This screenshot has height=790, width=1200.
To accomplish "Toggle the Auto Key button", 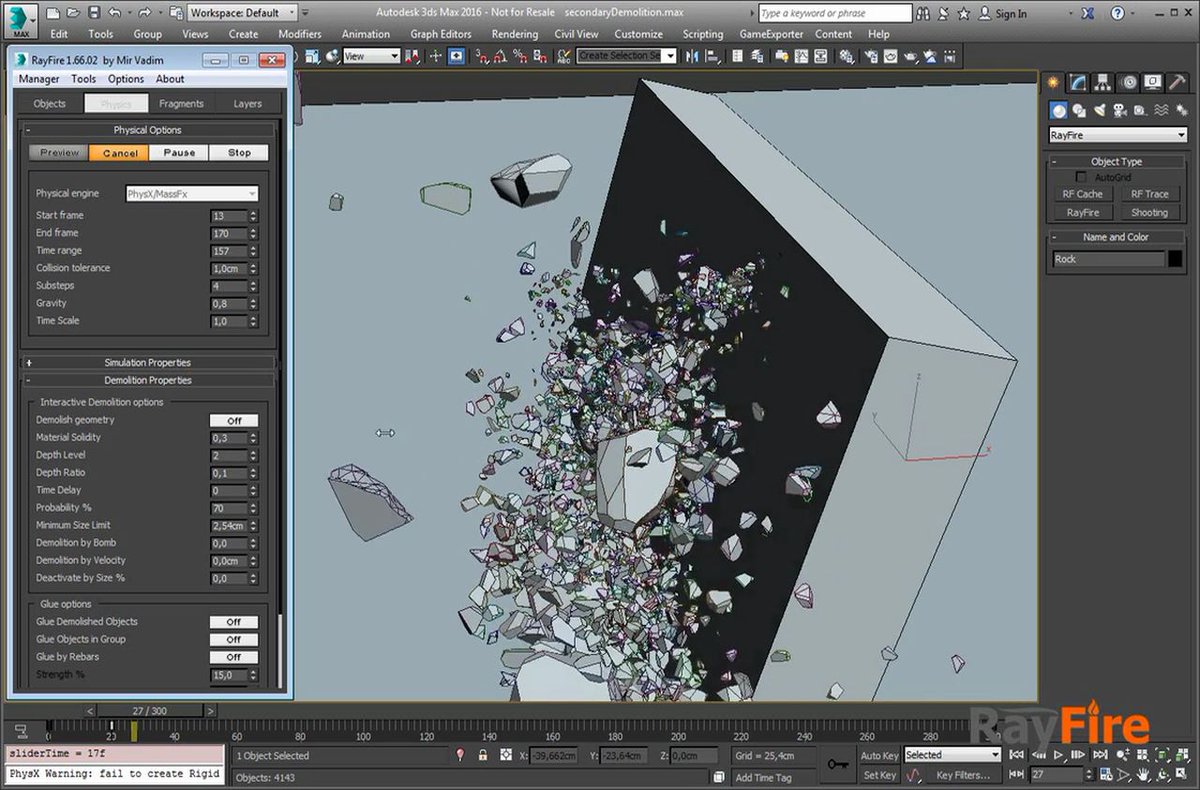I will (880, 755).
